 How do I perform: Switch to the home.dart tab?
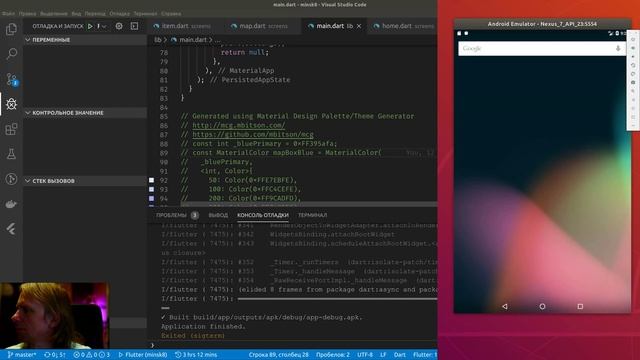pyautogui.click(x=403, y=26)
